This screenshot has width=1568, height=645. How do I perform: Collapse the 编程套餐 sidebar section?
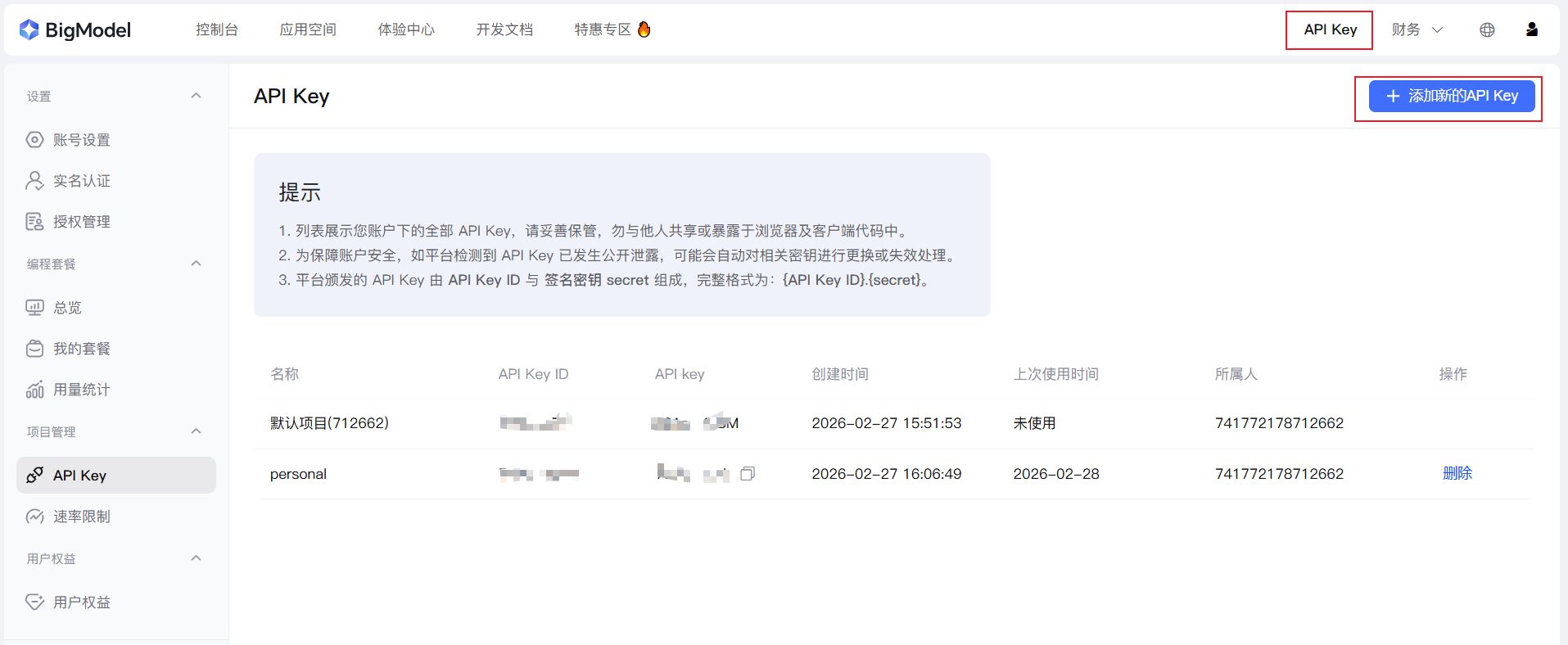[x=196, y=264]
